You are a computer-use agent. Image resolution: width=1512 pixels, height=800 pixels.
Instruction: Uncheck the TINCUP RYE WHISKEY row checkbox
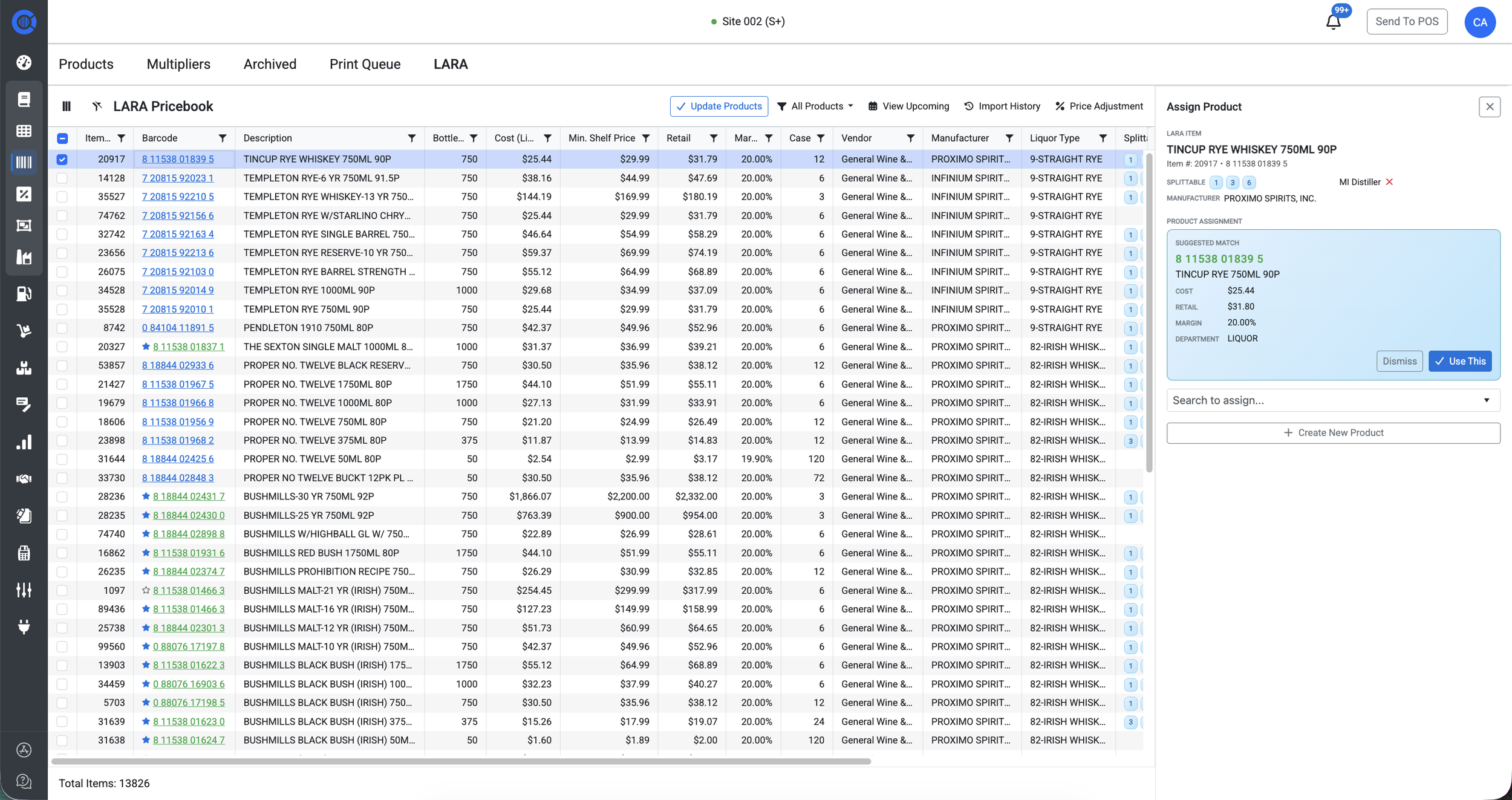coord(62,160)
